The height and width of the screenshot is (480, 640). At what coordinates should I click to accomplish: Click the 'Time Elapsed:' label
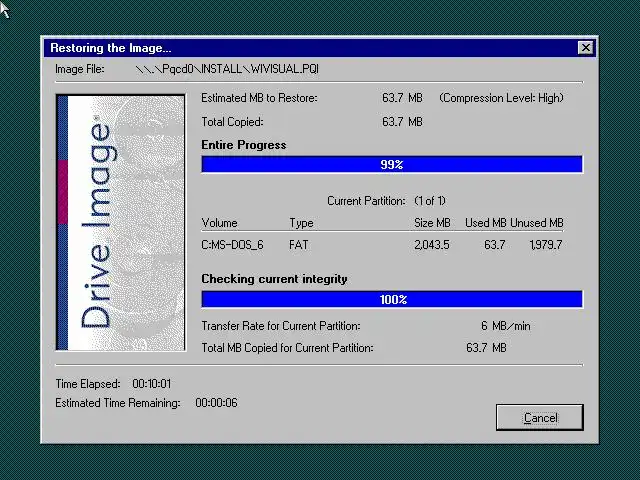click(88, 384)
